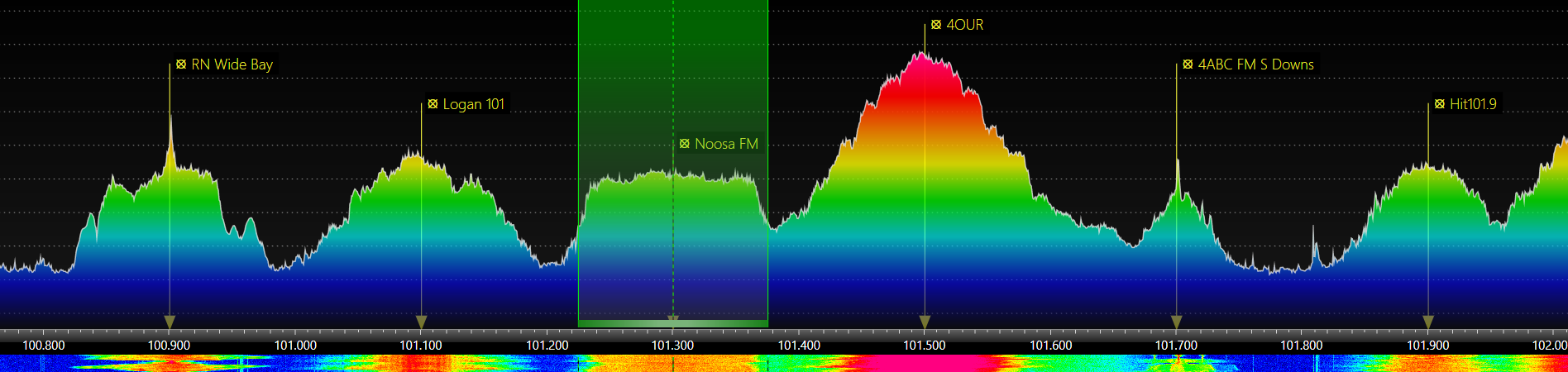Select the arrow marker at 101.100
1568x372 pixels.
[421, 322]
